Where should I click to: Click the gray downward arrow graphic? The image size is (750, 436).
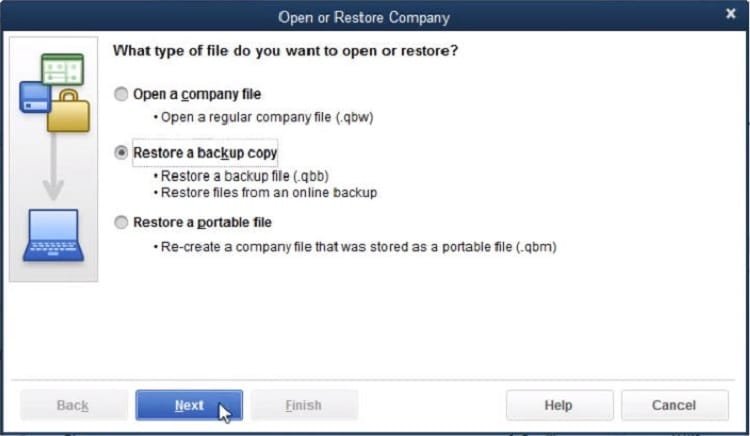[53, 170]
